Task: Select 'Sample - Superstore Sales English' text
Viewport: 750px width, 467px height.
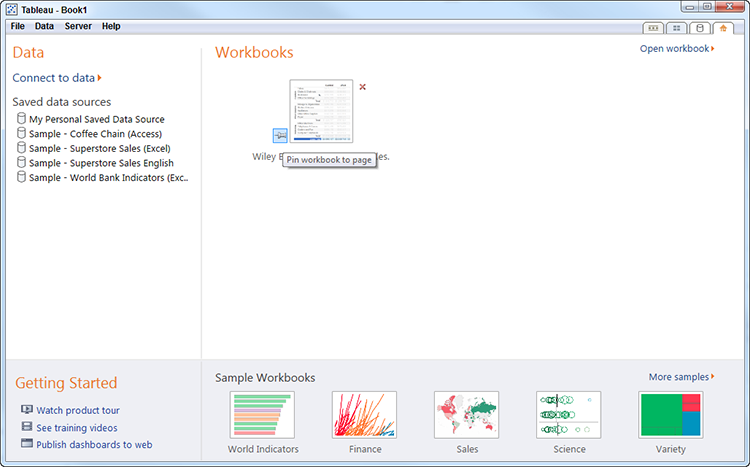Action: 101,163
